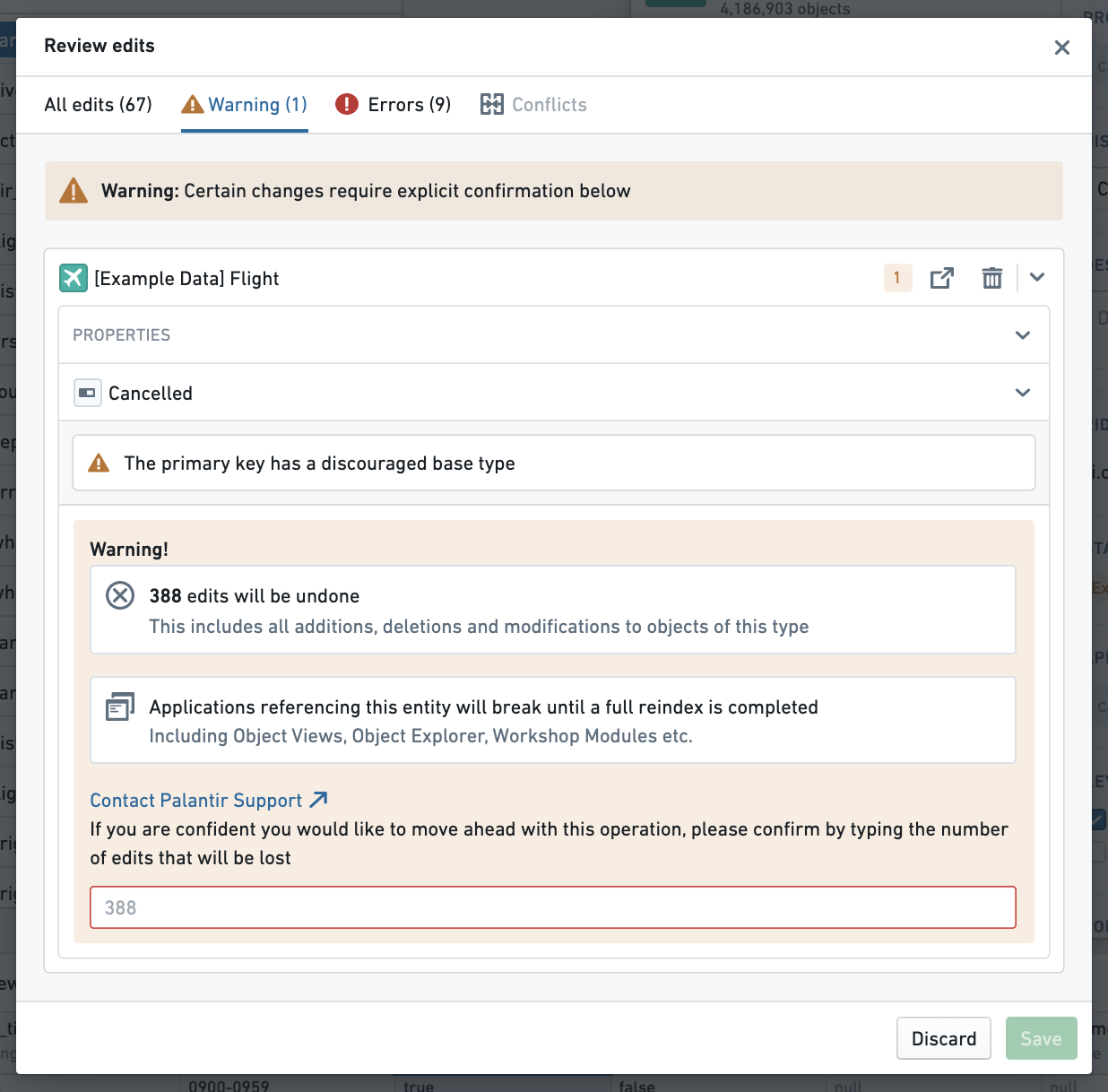
Task: Click the primary key warning triangle icon
Action: 99,464
